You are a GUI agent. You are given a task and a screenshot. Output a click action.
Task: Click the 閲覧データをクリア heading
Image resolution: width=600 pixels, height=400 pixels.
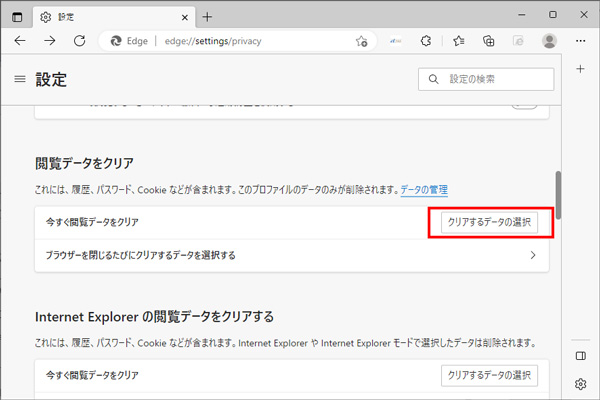(x=85, y=163)
